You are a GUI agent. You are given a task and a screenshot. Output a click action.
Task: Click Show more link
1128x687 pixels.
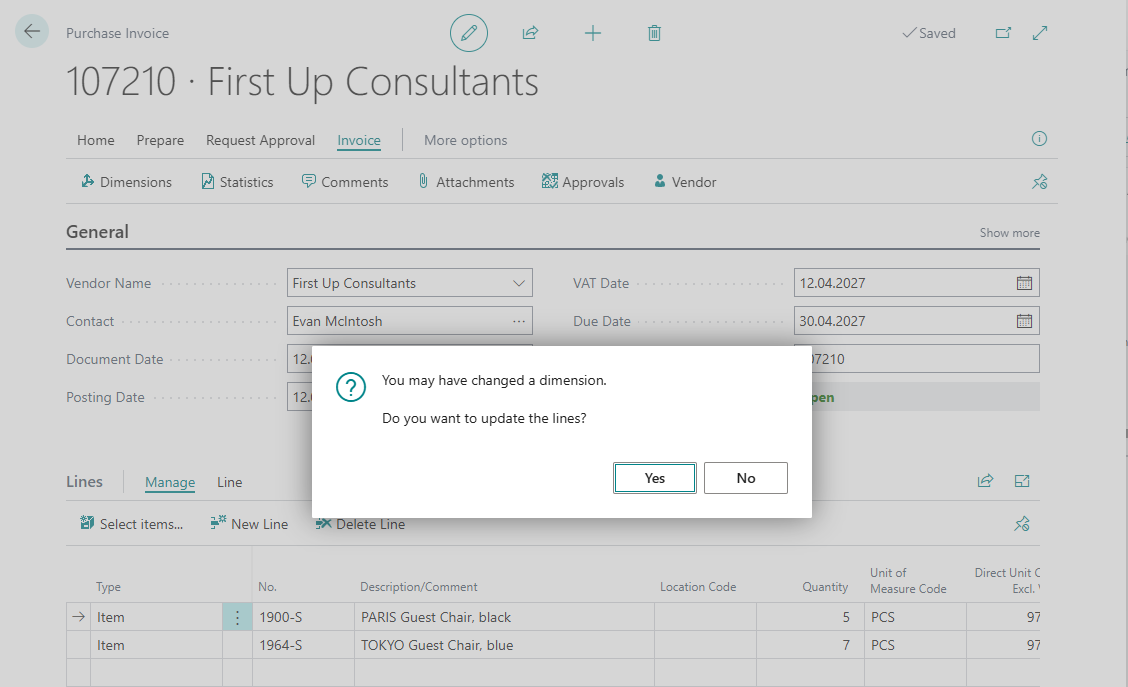[x=1009, y=232]
